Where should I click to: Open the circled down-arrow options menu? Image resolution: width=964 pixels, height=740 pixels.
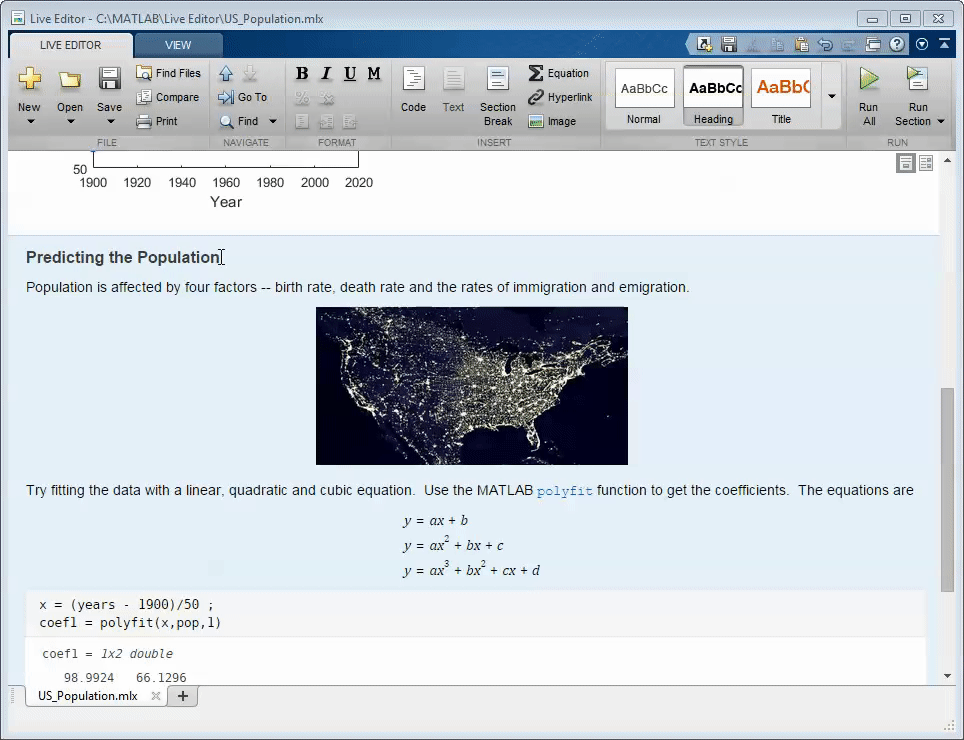922,44
